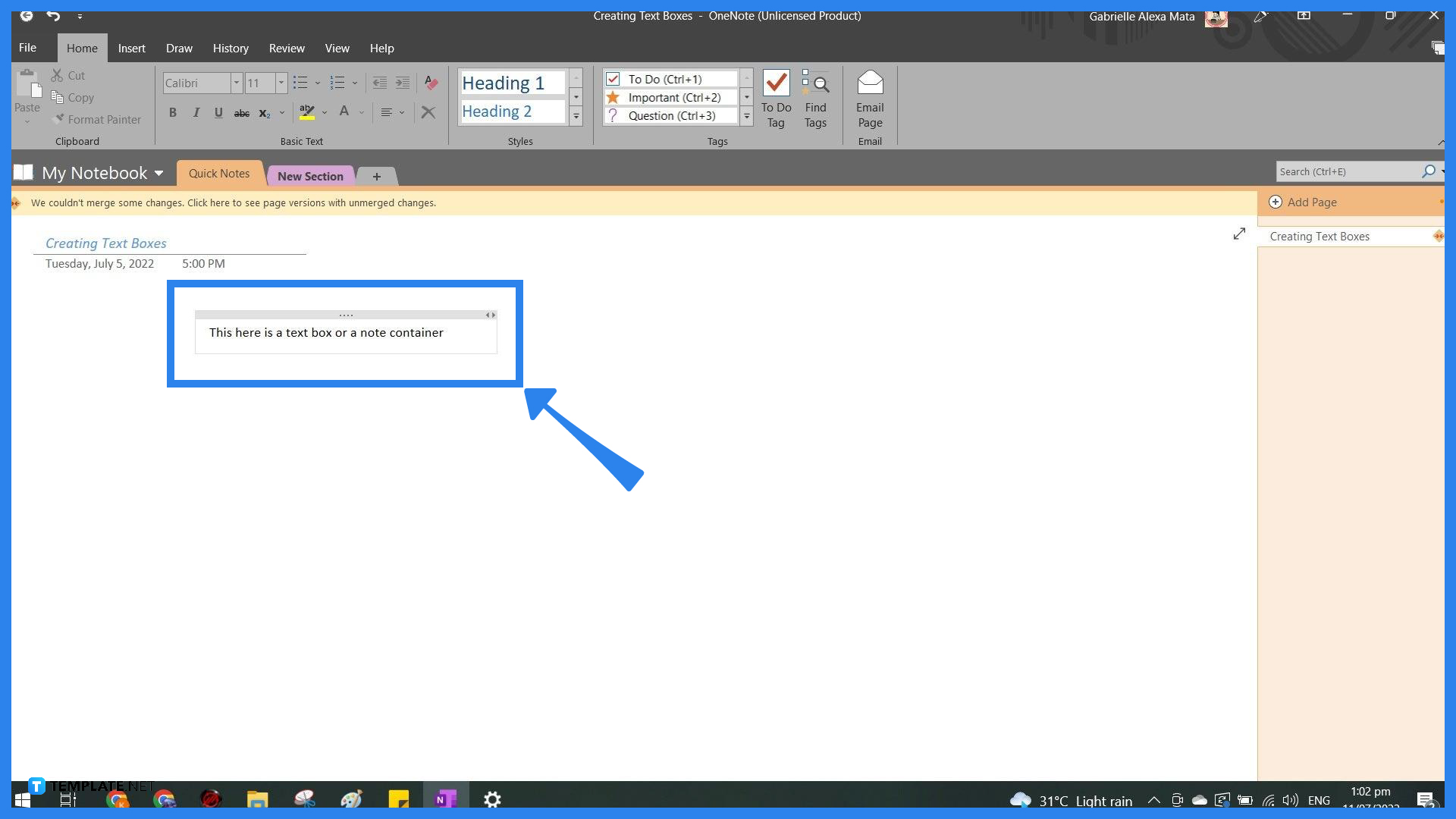Open the Draw menu tab
Screen dimensions: 1456x819
[x=179, y=47]
